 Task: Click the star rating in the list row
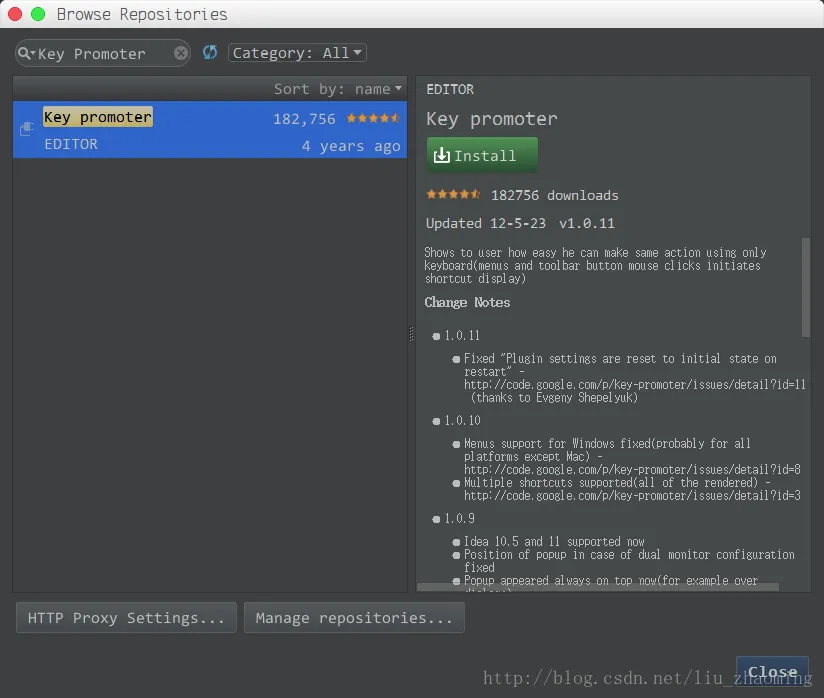(373, 118)
